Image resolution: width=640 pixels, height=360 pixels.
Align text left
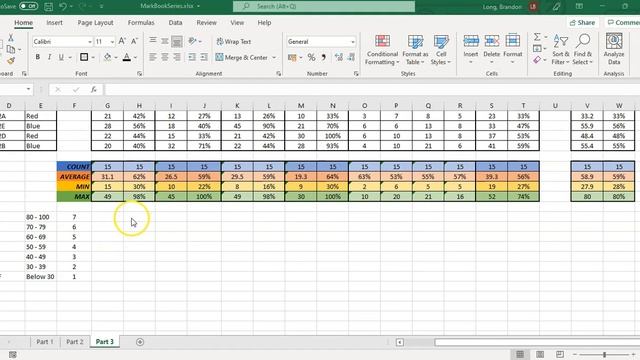coord(153,57)
